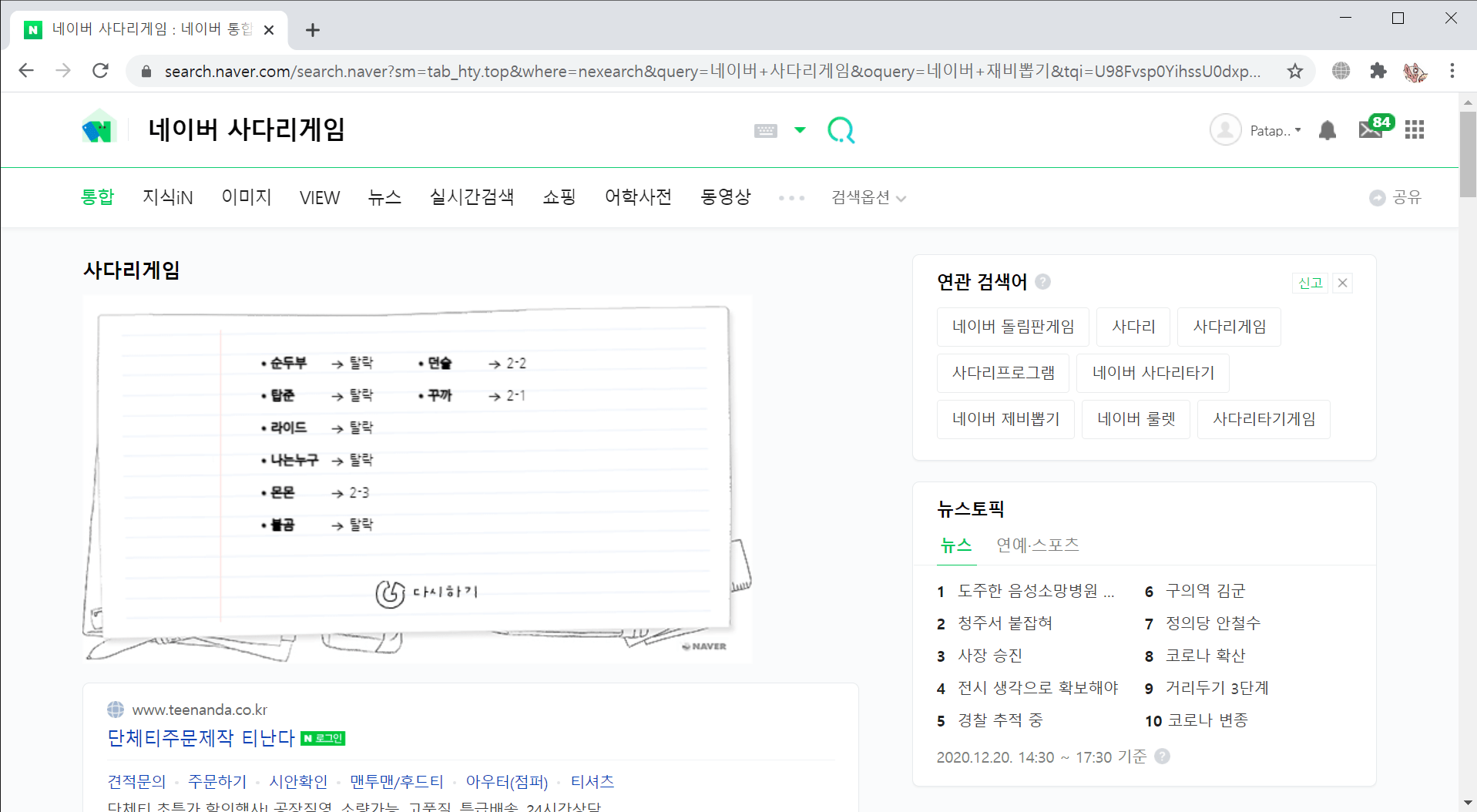Open the VIEW tab

pos(320,198)
